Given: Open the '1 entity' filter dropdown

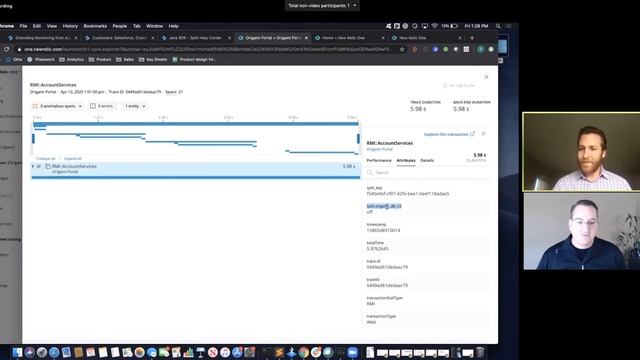Looking at the screenshot, I should pyautogui.click(x=135, y=106).
